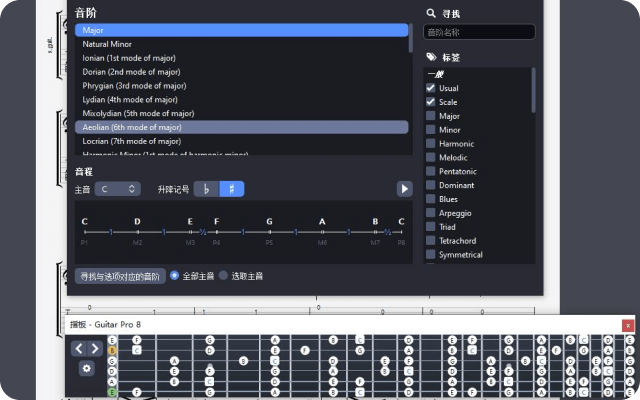Viewport: 640px width, 400px height.
Task: Uncheck the Usual tag checkbox
Action: [431, 88]
